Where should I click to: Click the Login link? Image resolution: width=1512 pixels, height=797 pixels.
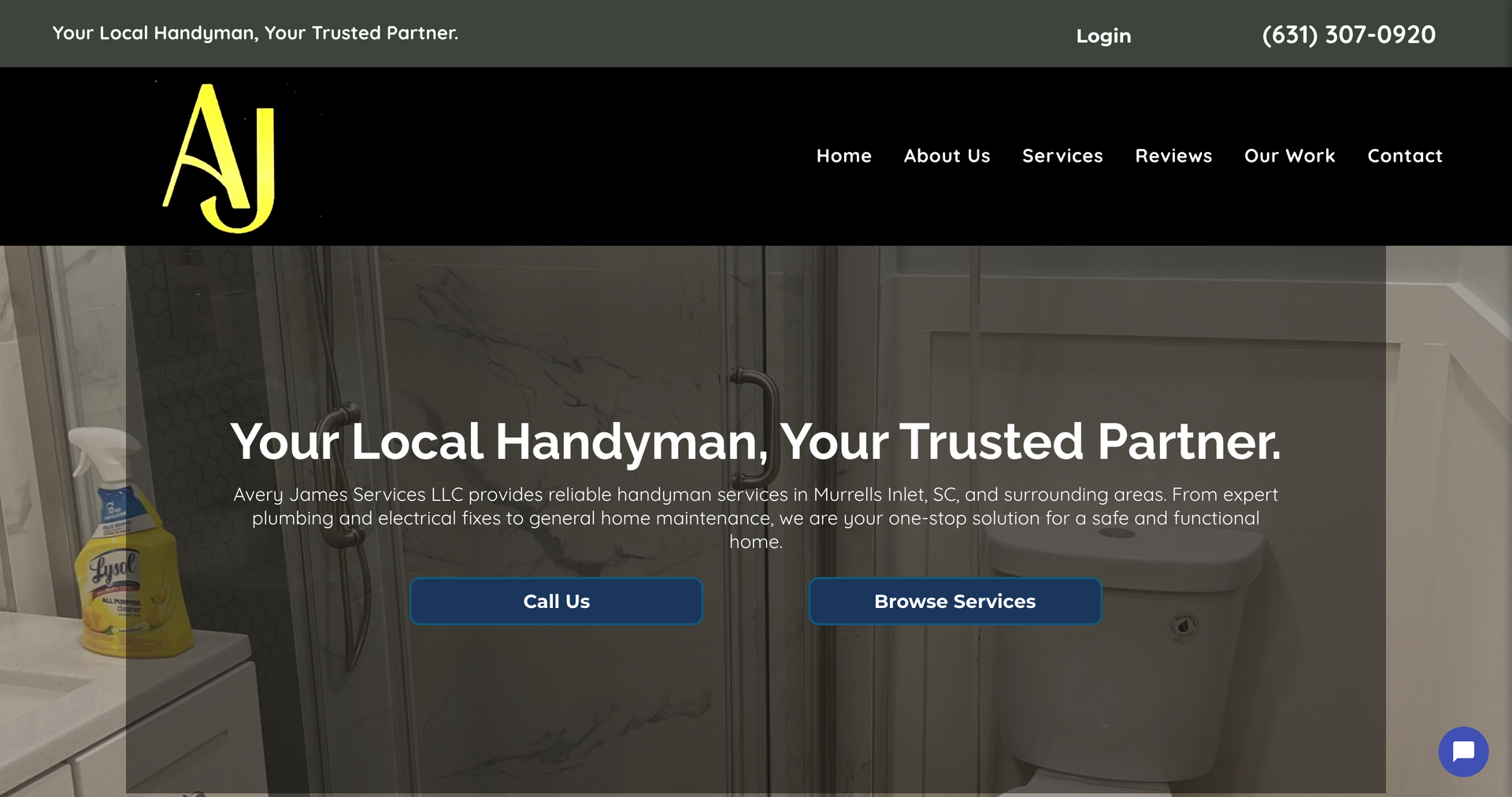tap(1103, 35)
